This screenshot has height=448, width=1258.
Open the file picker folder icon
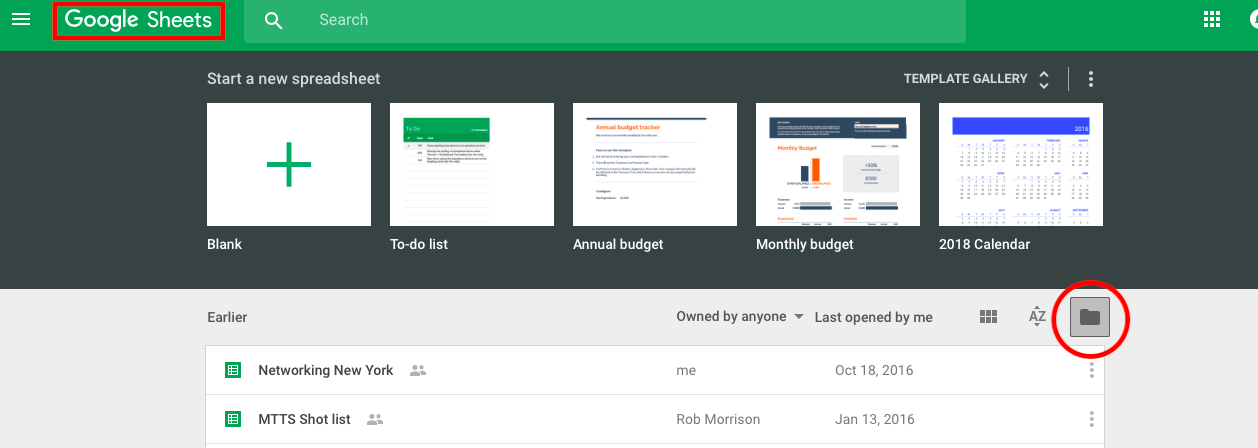1089,318
